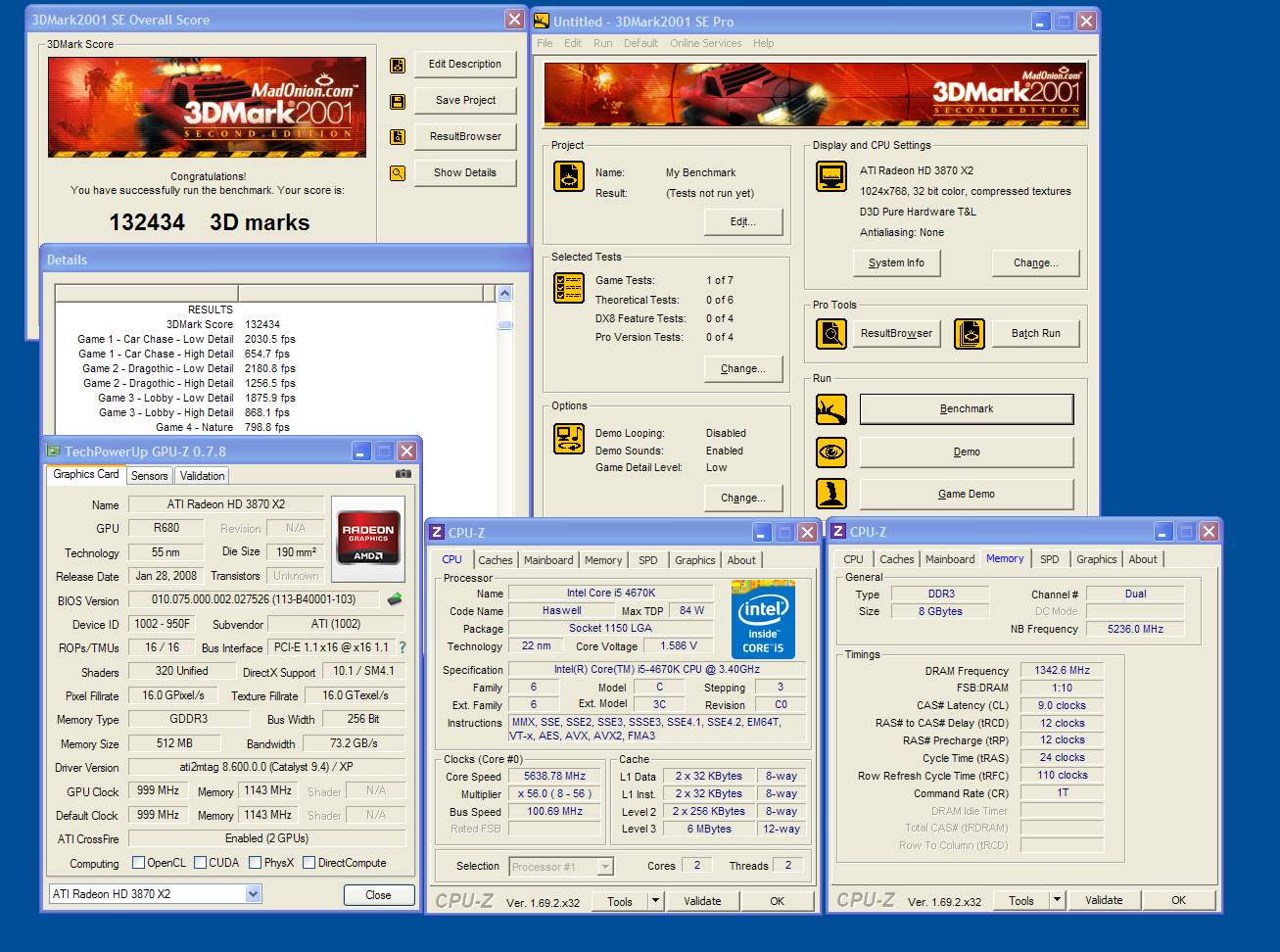The image size is (1280, 952).
Task: Click the Pro Tools ResultBrowser magnifier icon
Action: tap(831, 334)
